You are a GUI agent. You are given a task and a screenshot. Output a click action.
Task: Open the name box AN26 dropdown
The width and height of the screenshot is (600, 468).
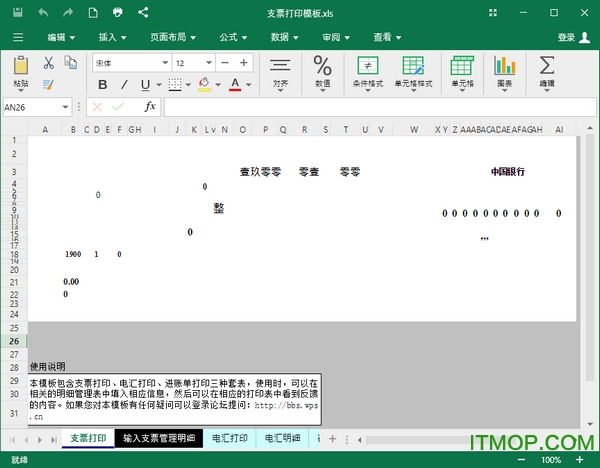tap(65, 107)
